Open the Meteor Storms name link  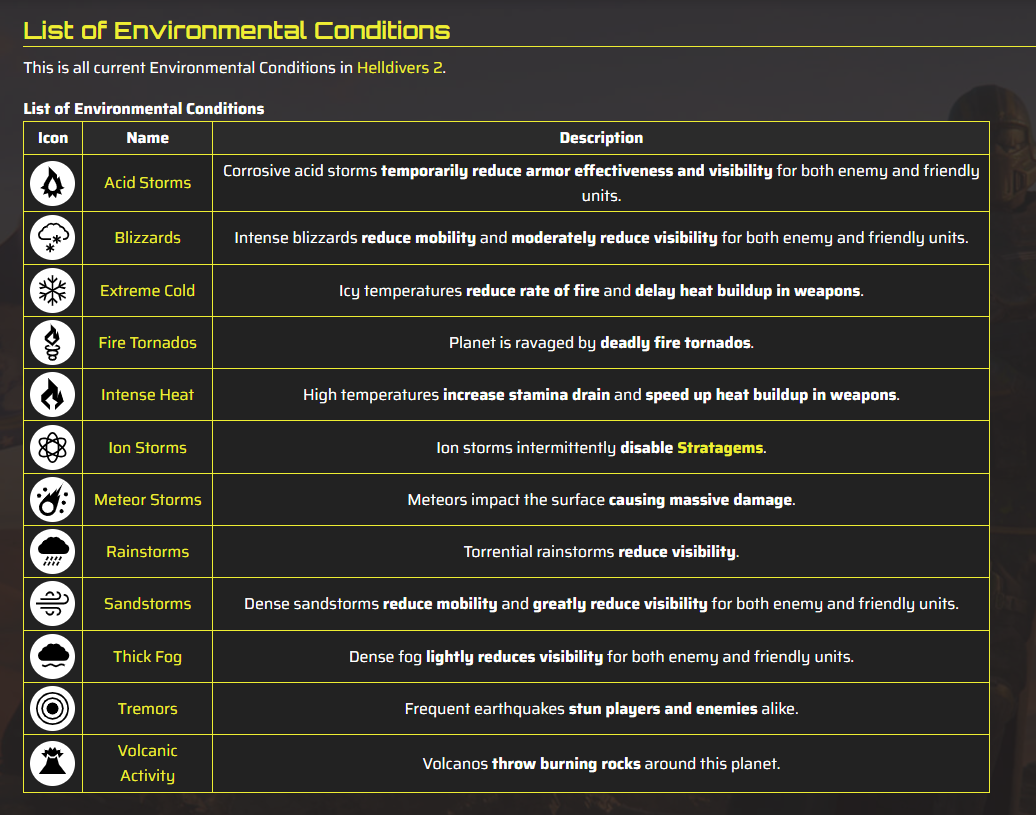(x=147, y=500)
